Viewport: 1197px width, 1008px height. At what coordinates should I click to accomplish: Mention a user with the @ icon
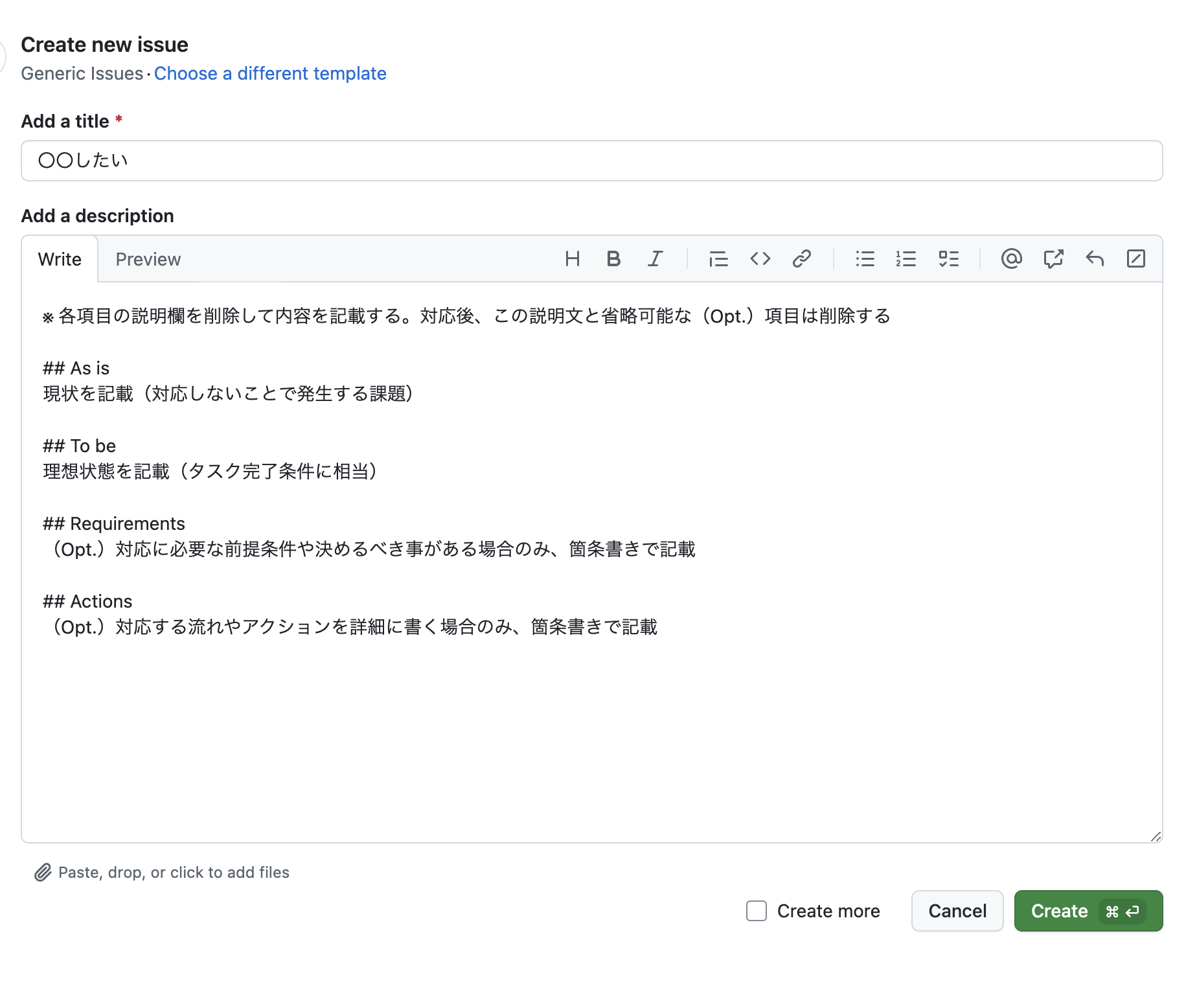click(x=1011, y=259)
